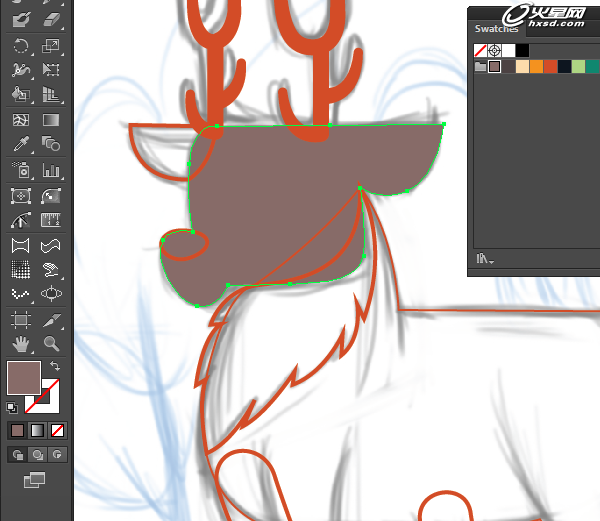This screenshot has width=600, height=521.
Task: Select the Hand tool
Action: (21, 344)
